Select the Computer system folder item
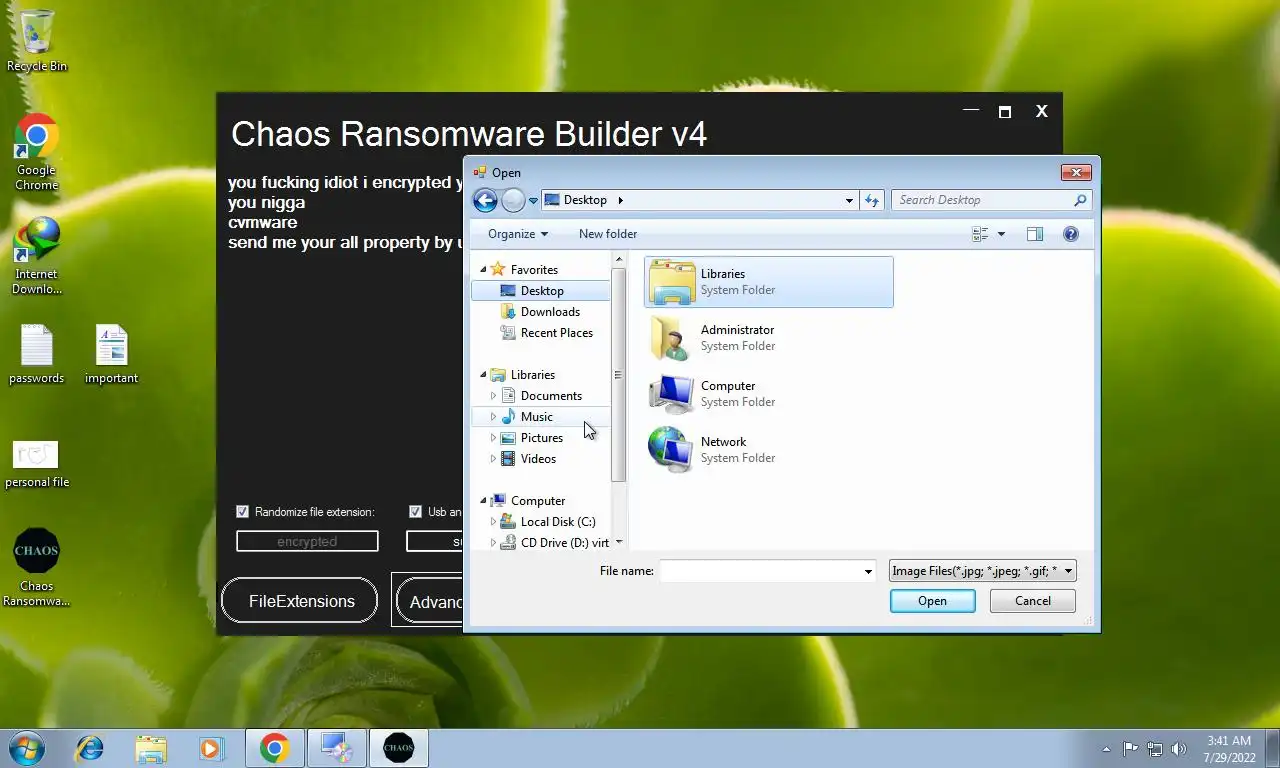Screen dimensions: 1280x768 pyautogui.click(x=769, y=394)
